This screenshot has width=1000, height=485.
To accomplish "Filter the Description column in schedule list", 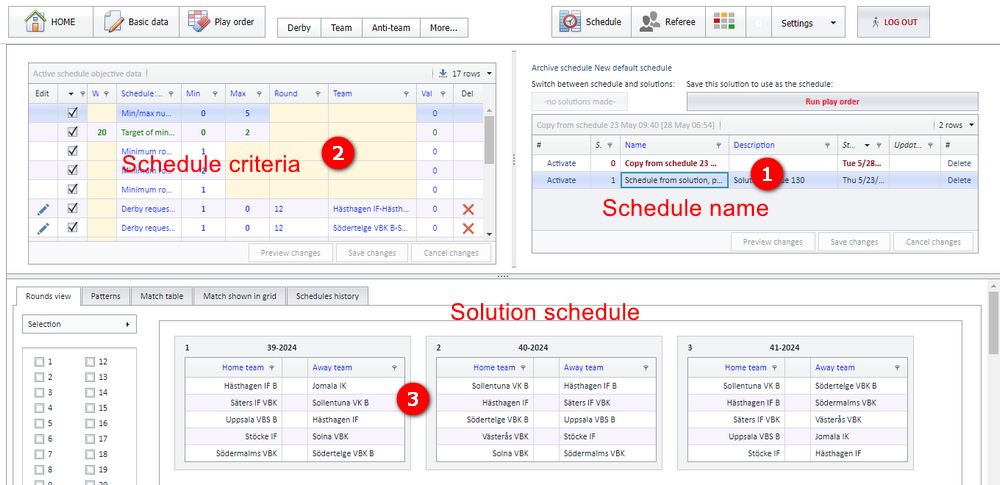I will point(828,146).
